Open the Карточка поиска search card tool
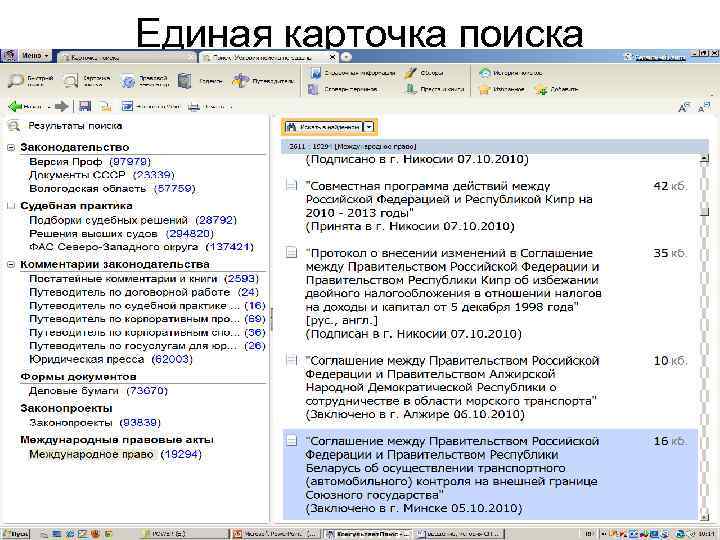Viewport: 720px width, 540px height. click(87, 81)
